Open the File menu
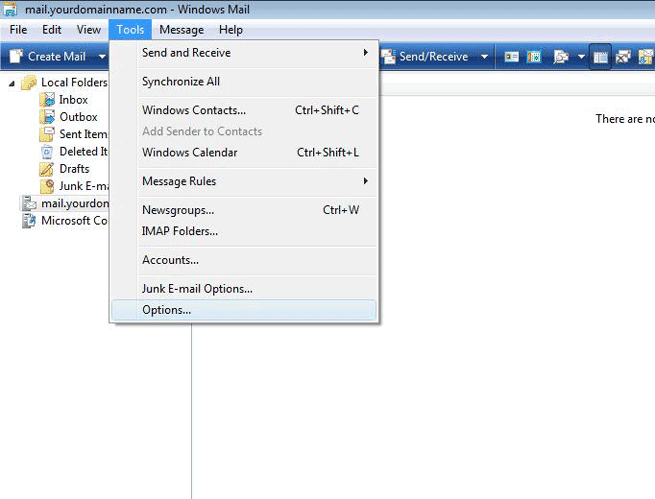This screenshot has height=499, width=655. (x=18, y=30)
